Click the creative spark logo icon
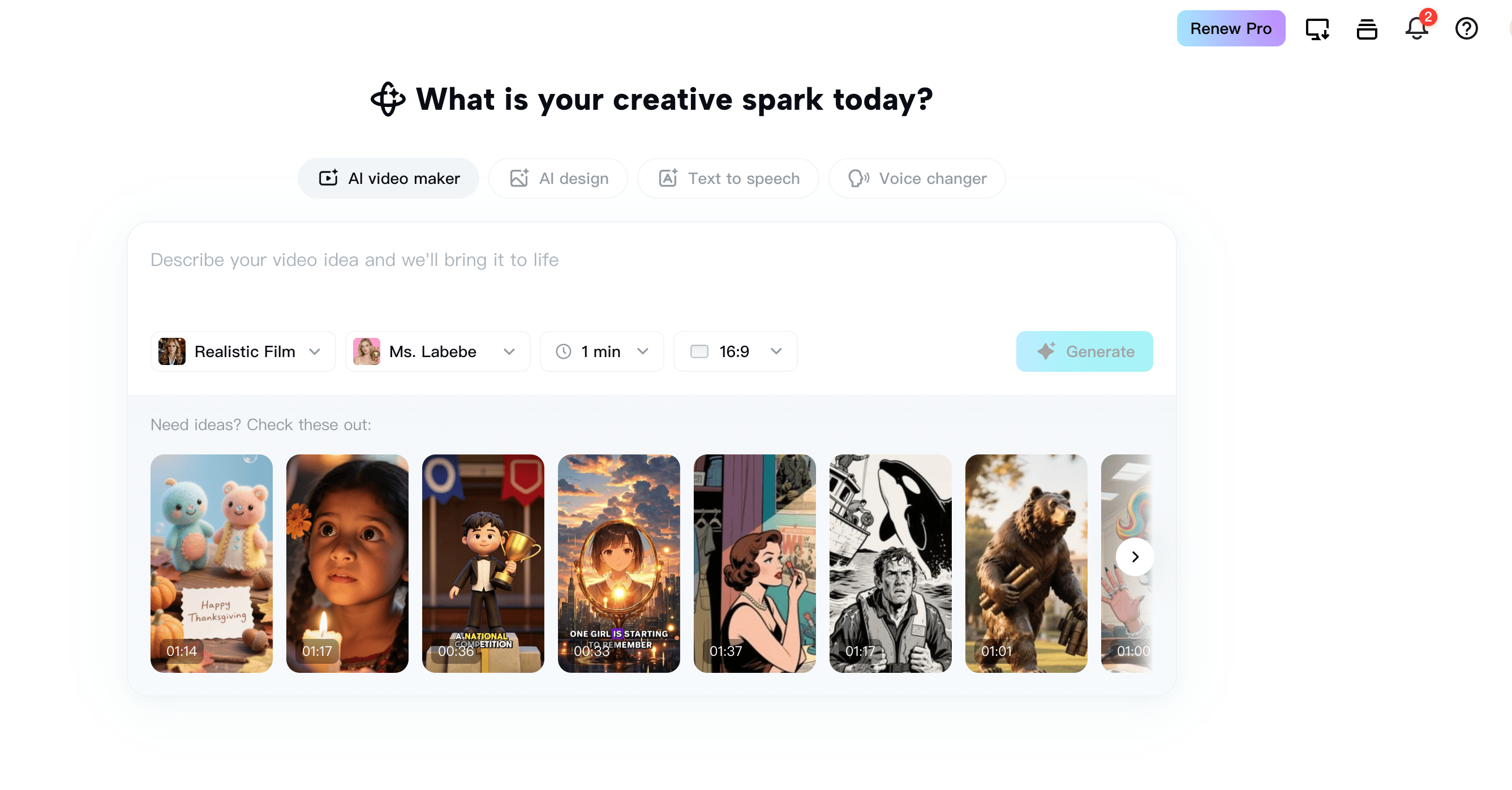Screen dimensions: 1512x790 tap(388, 98)
